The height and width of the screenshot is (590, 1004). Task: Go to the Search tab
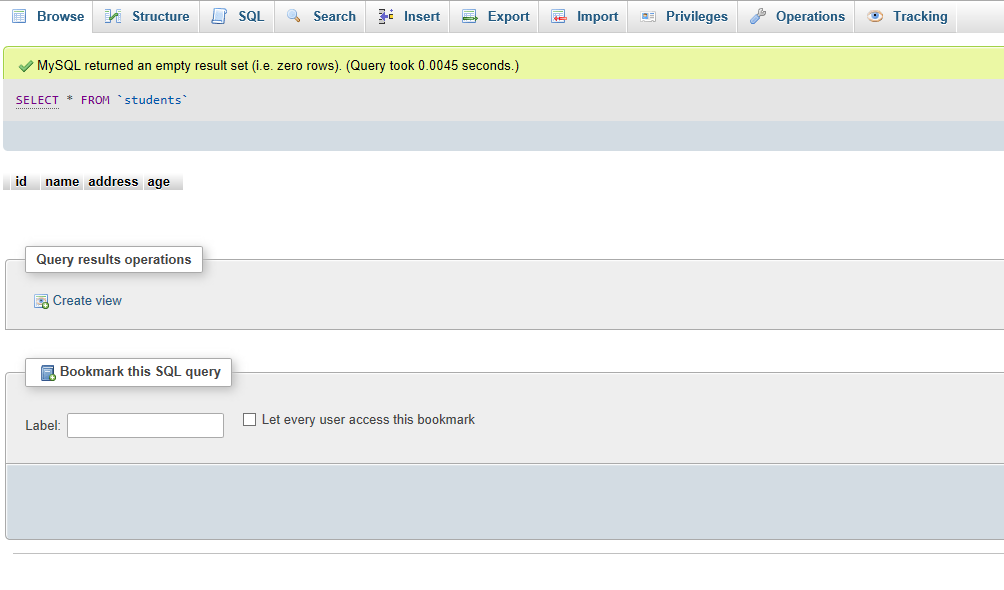coord(320,16)
